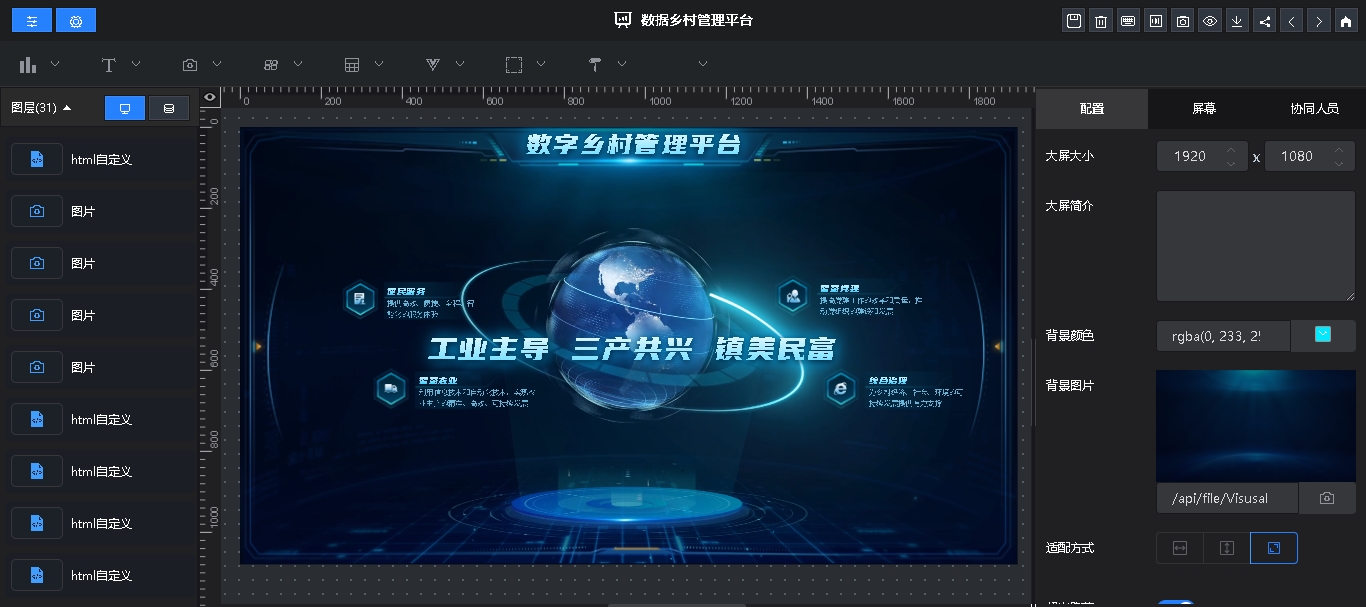
Task: Open the keyboard shortcuts icon
Action: click(x=1128, y=21)
